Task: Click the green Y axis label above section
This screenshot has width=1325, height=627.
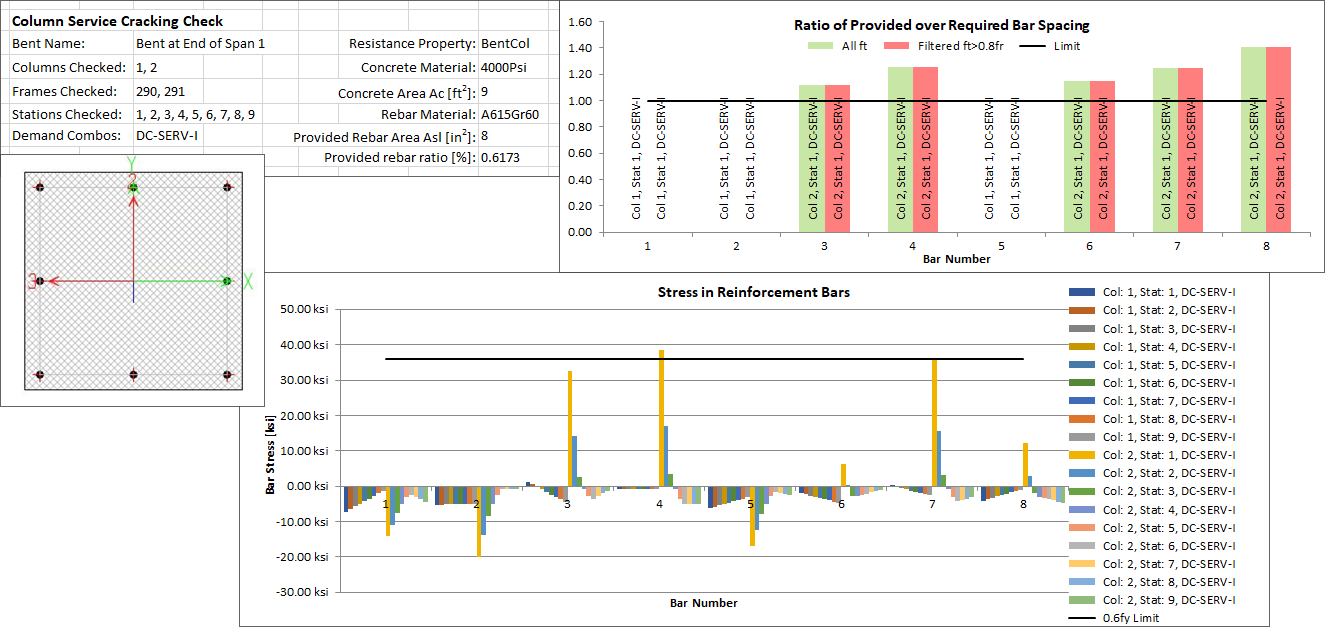Action: click(131, 162)
